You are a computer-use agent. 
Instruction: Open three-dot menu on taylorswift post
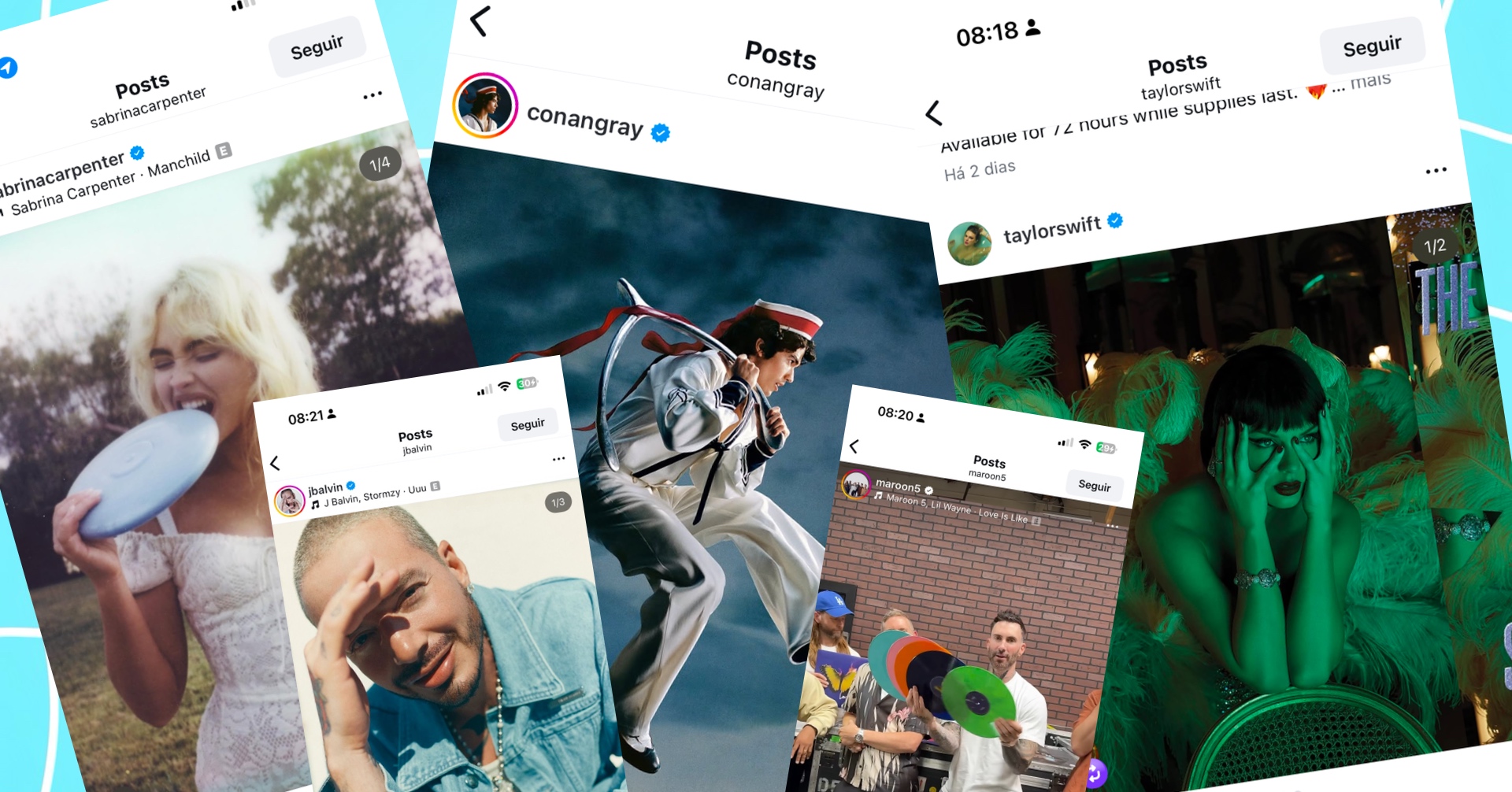(1436, 170)
